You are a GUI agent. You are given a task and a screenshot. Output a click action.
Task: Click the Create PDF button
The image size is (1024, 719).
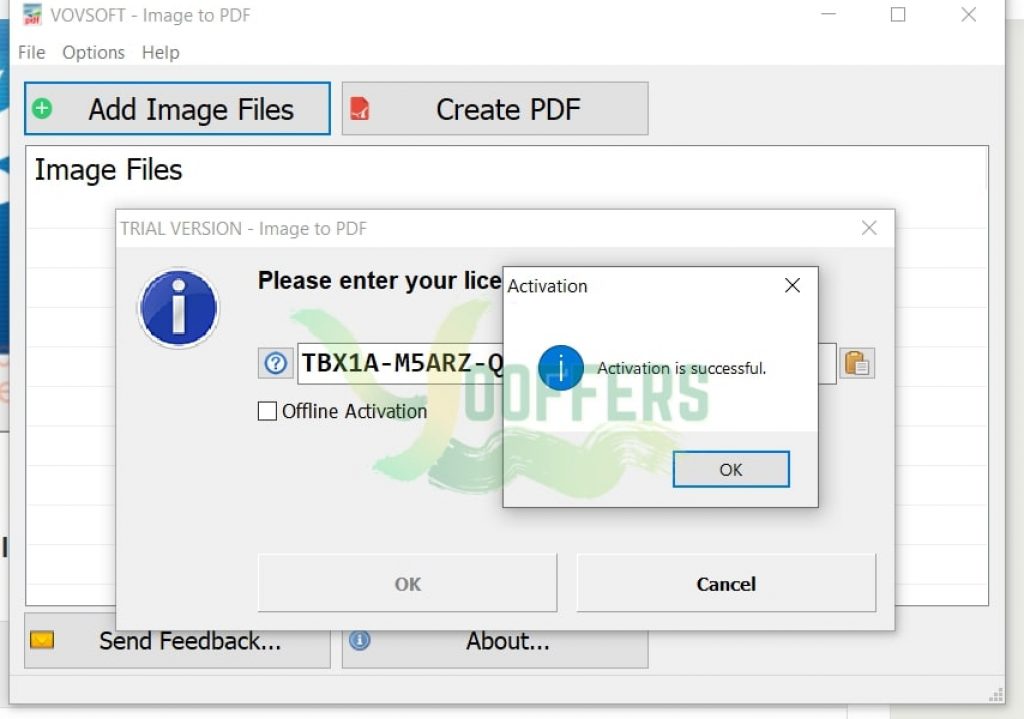coord(495,108)
